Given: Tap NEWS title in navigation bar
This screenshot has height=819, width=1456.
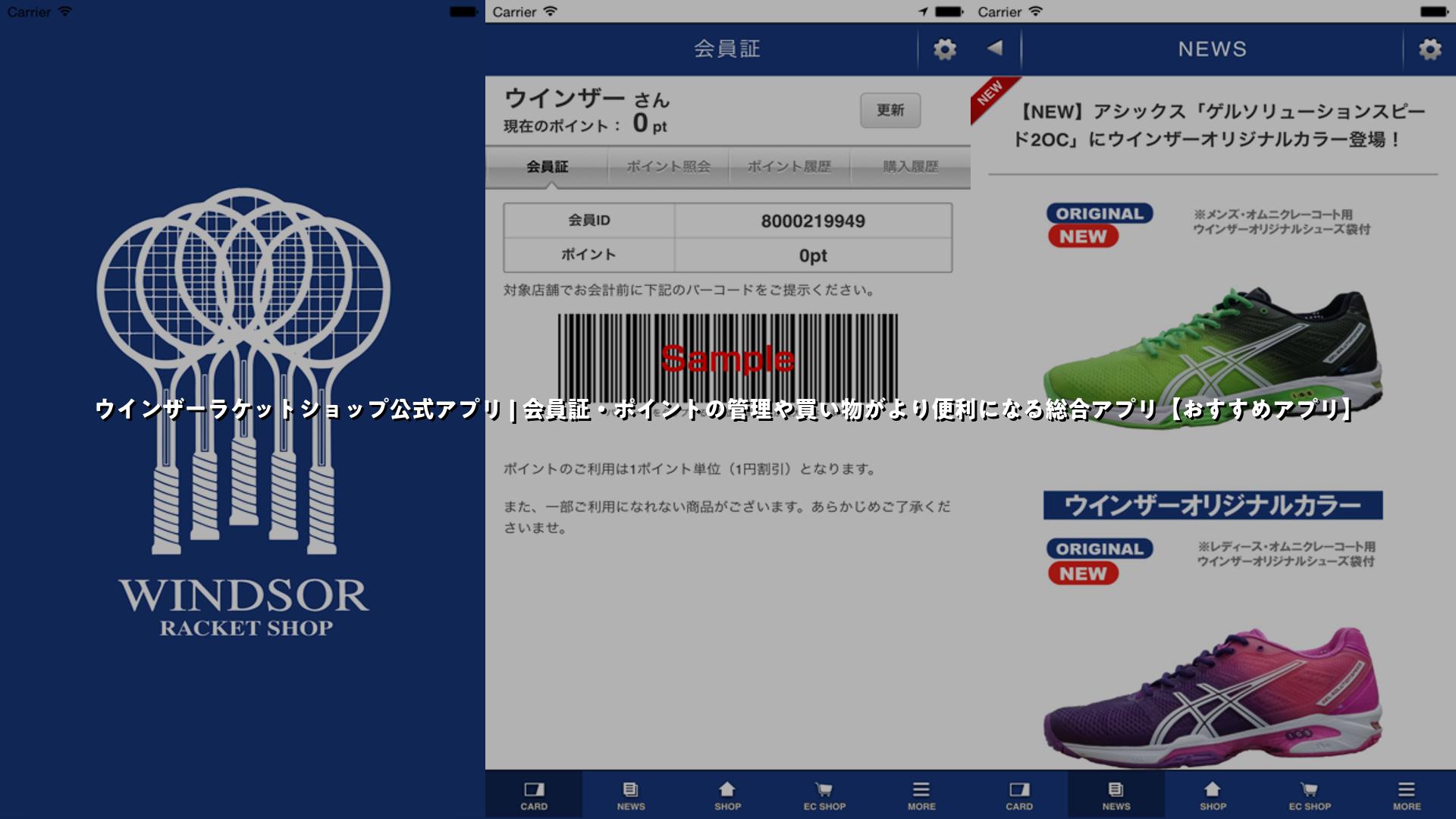Looking at the screenshot, I should [x=1212, y=49].
